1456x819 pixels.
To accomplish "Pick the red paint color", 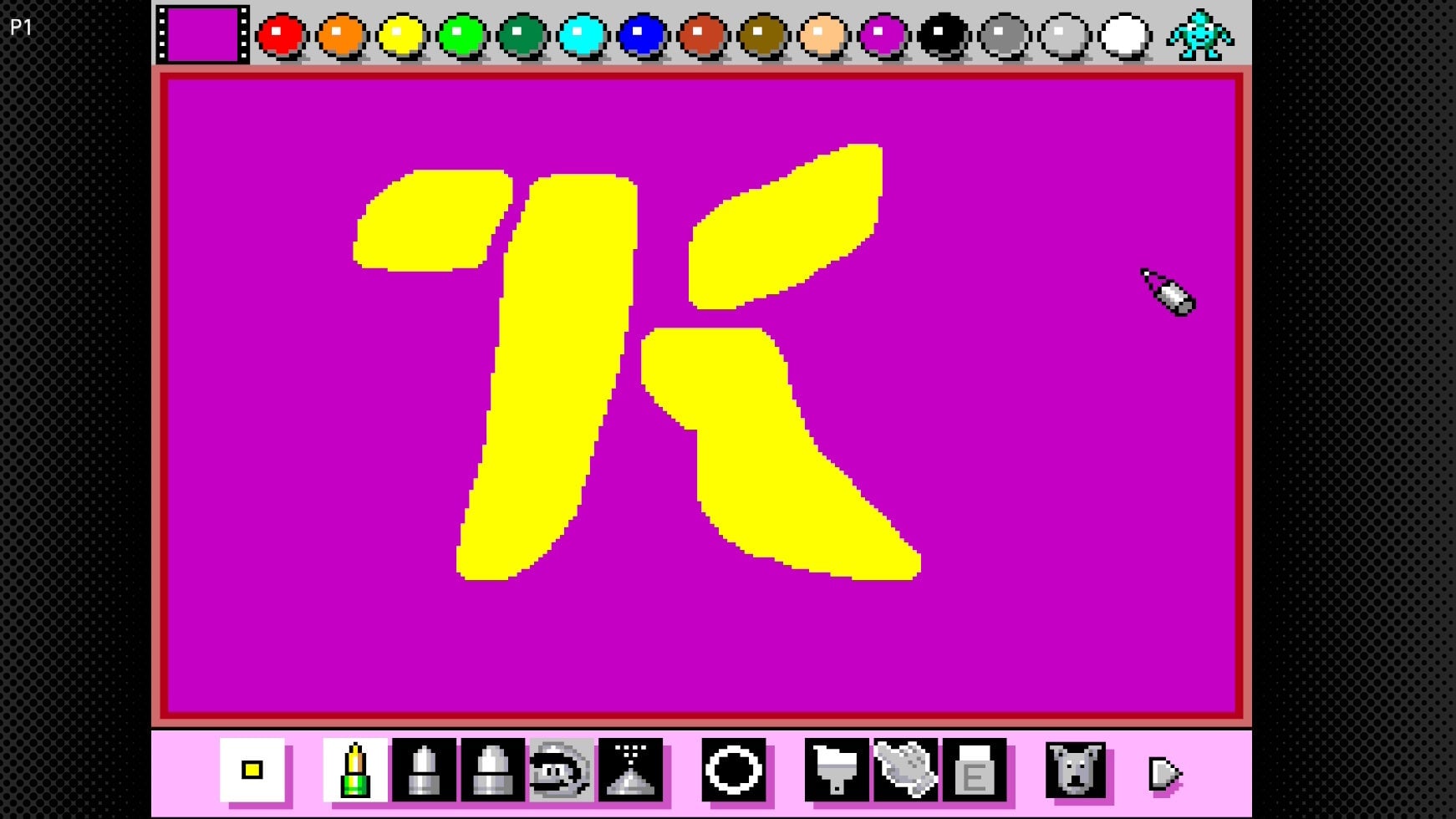I will (x=281, y=36).
